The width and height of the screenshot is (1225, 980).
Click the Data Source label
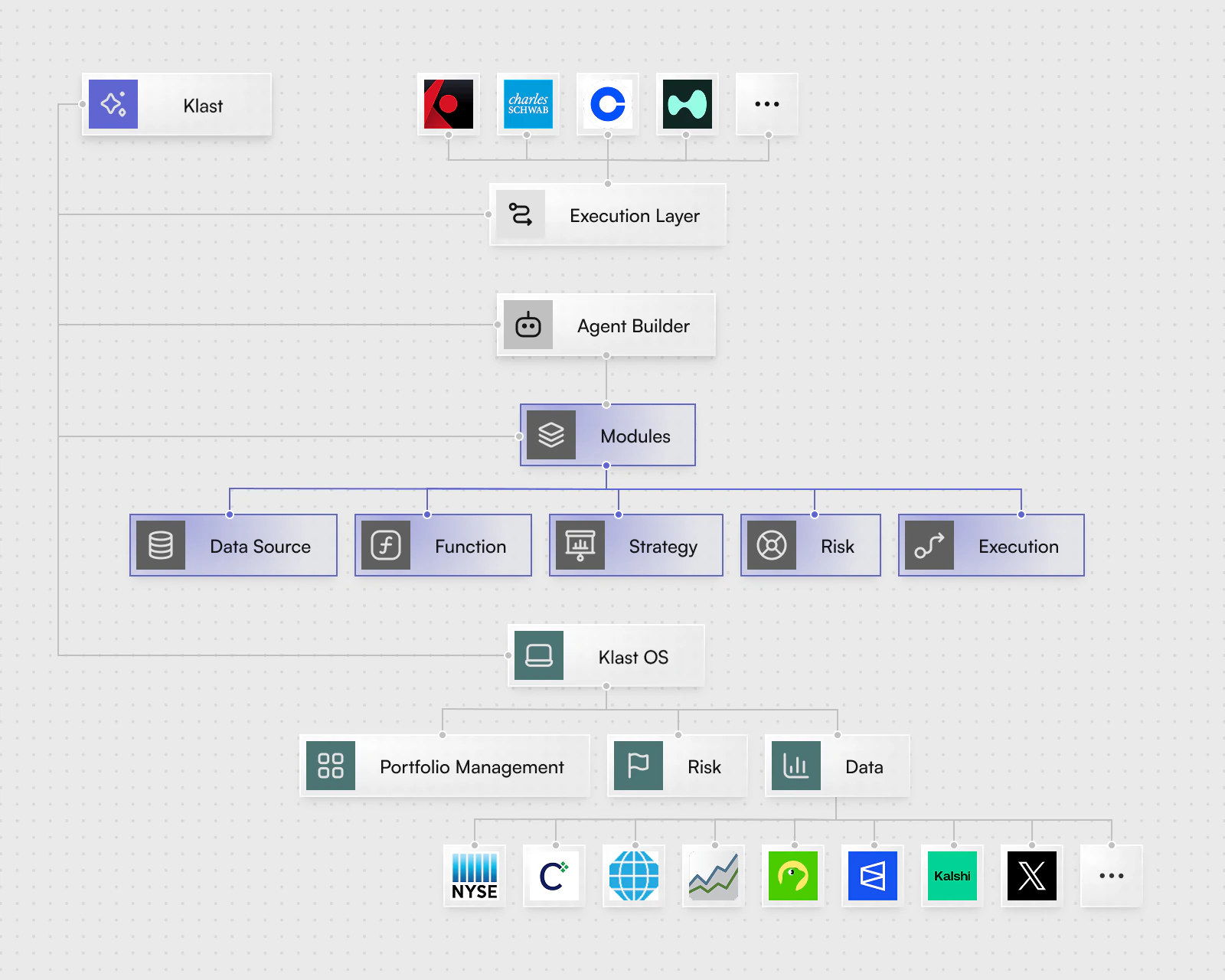(260, 547)
